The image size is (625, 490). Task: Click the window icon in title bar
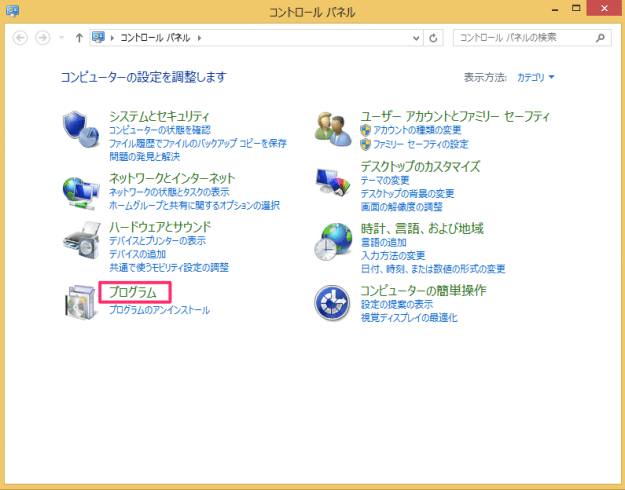click(x=12, y=11)
